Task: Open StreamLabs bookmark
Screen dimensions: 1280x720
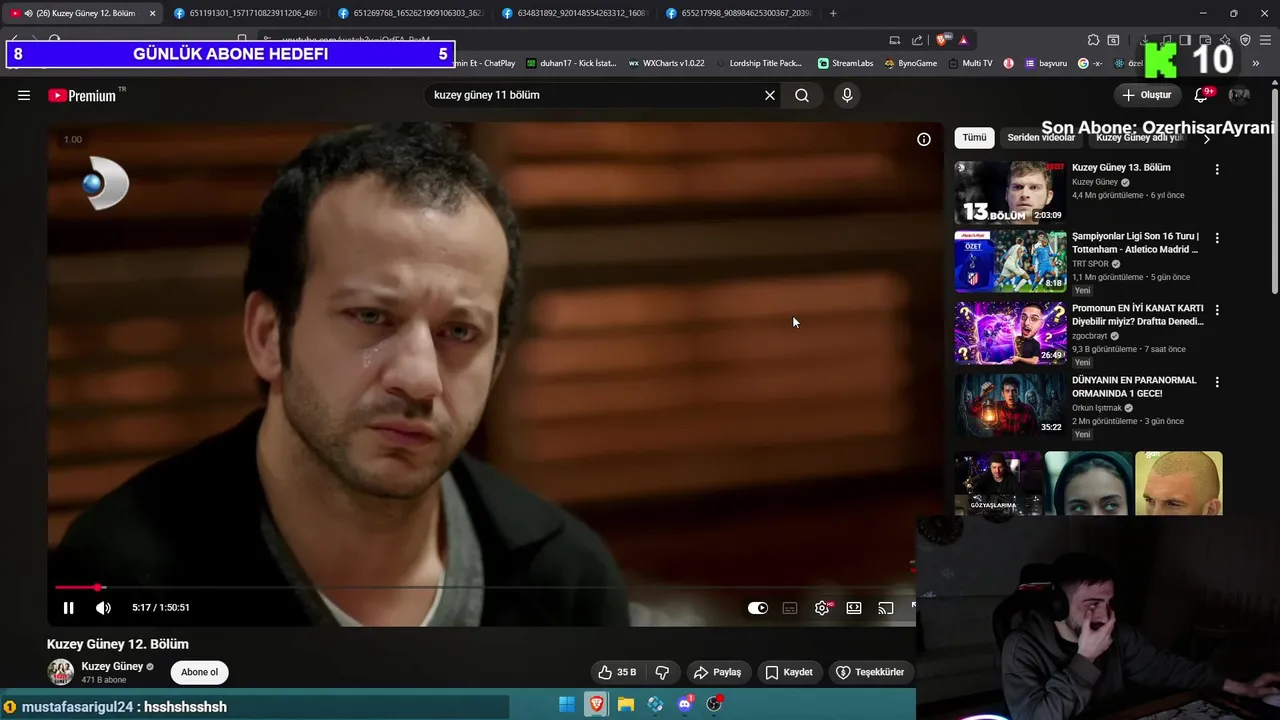Action: [845, 63]
